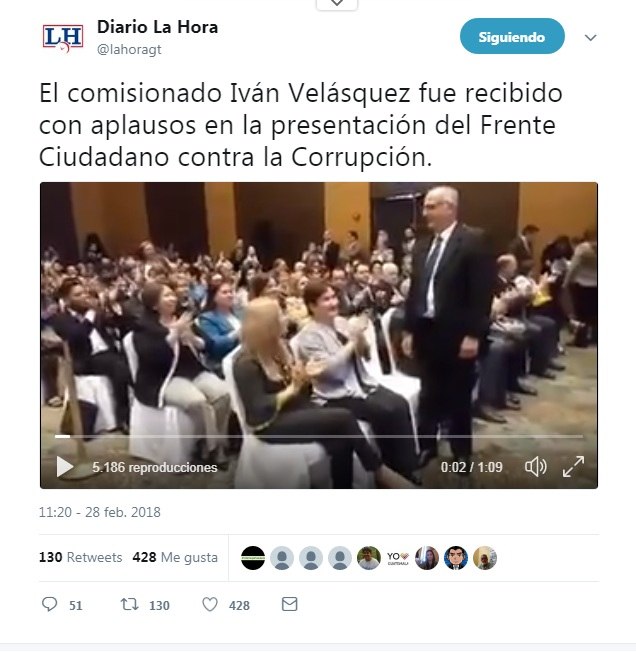636x652 pixels.
Task: Expand the video to fullscreen
Action: 573,467
